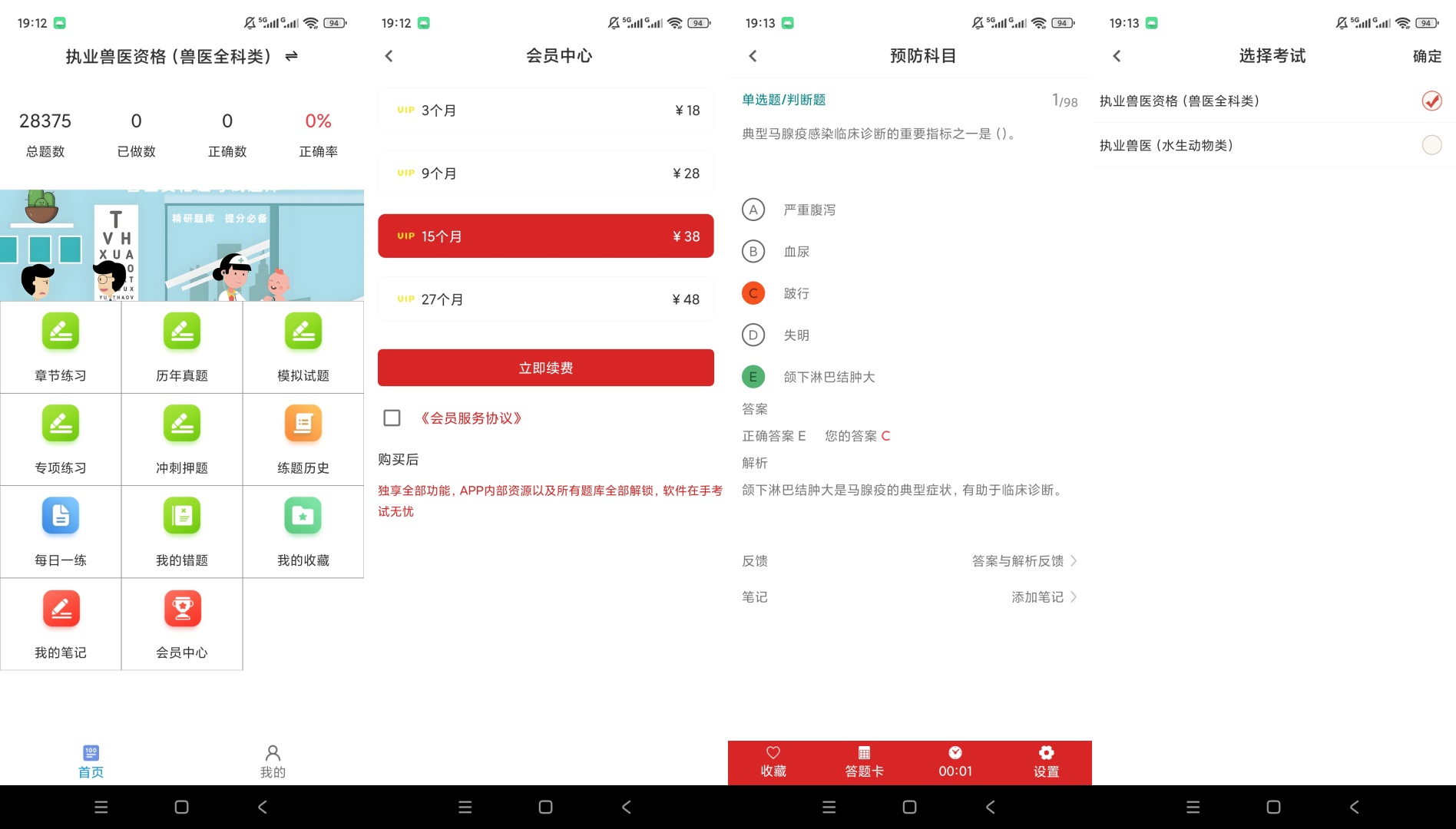This screenshot has width=1456, height=829.
Task: Select the highlighted VIP 15个月 ¥38 plan
Action: (x=545, y=236)
